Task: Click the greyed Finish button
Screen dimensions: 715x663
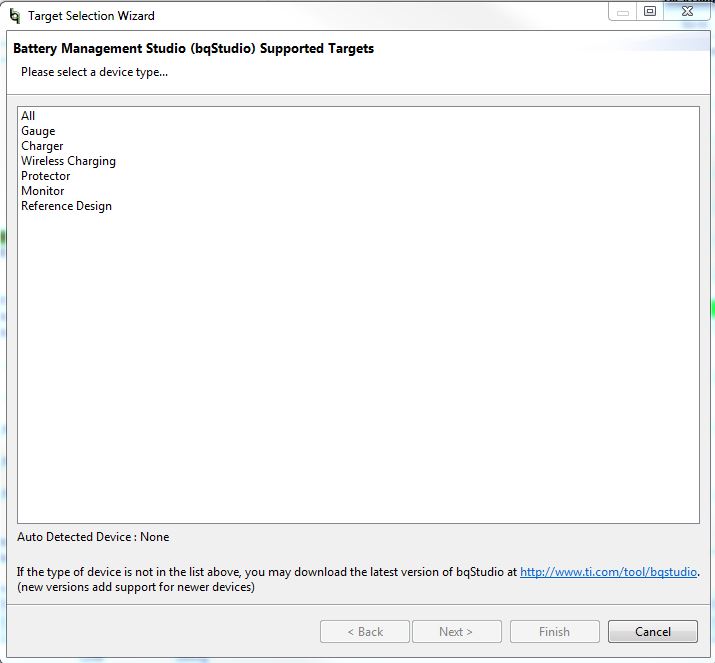Action: (x=554, y=632)
